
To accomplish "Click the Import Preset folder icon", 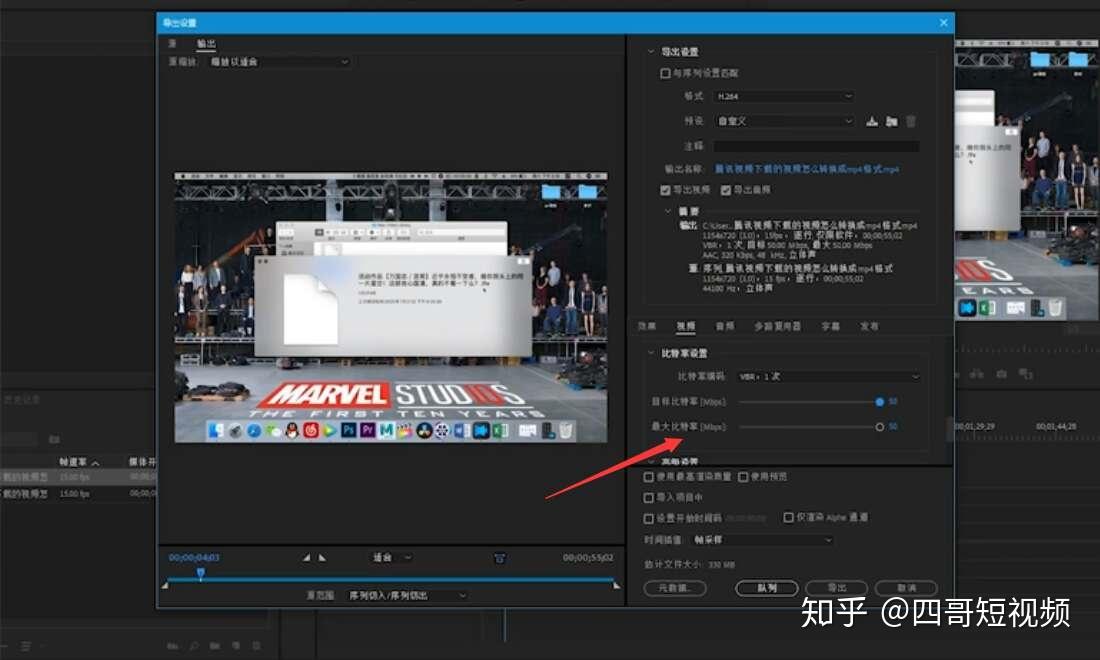I will click(891, 121).
